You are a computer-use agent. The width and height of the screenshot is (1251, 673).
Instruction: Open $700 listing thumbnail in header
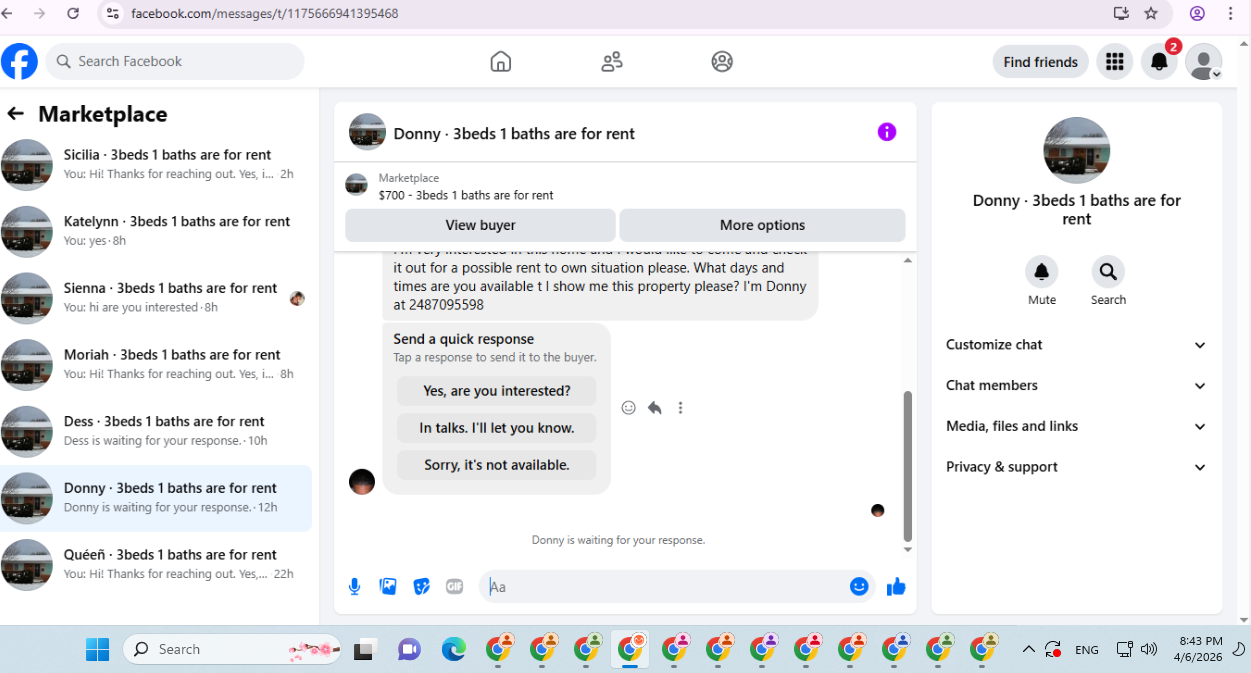356,185
